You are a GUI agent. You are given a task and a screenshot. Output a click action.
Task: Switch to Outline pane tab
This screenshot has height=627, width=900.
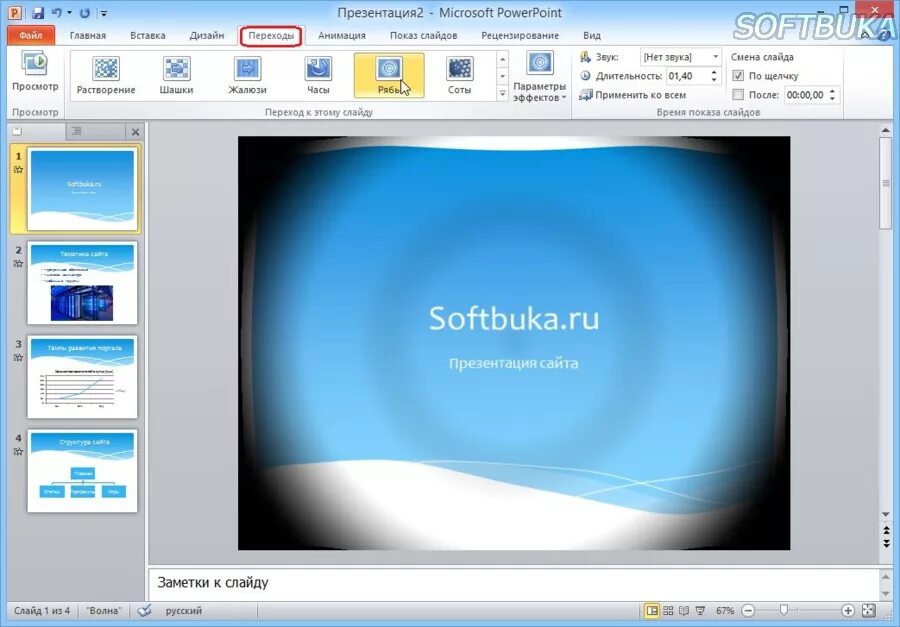click(95, 131)
